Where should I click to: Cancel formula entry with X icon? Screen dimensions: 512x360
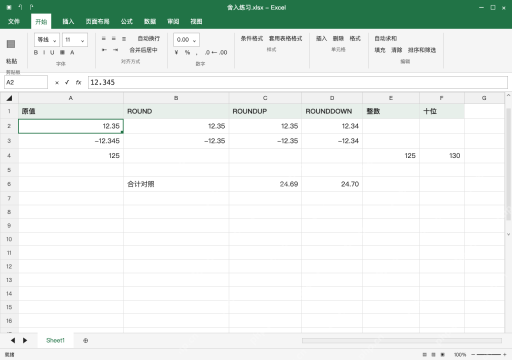[57, 82]
